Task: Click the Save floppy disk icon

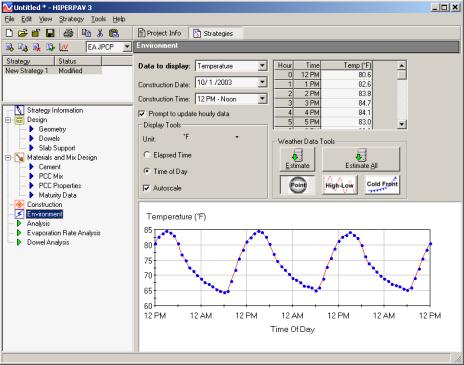Action: click(50, 33)
